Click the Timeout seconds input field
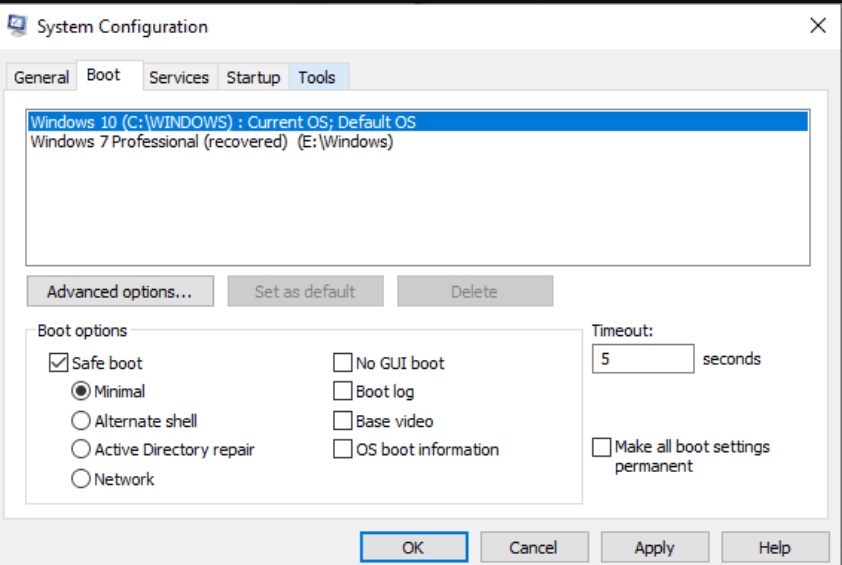The height and width of the screenshot is (565, 842). 642,359
